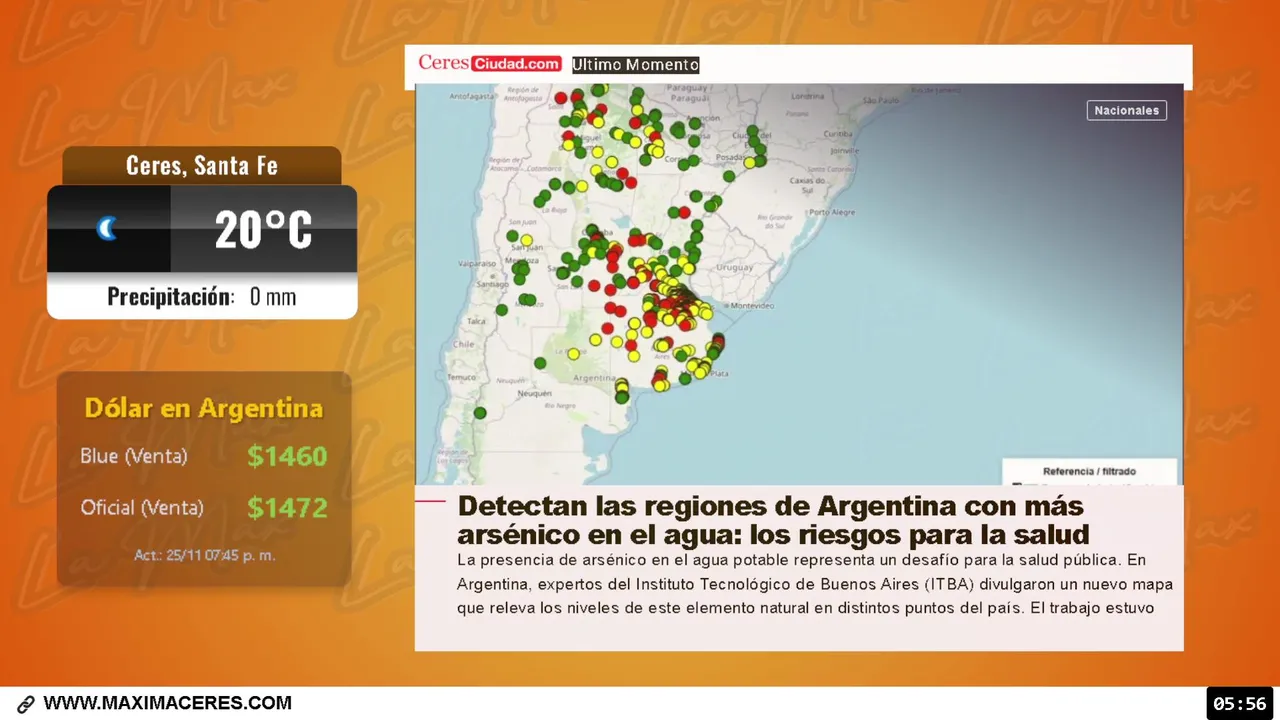The width and height of the screenshot is (1280, 720).
Task: Click the arsenic map image
Action: coord(799,285)
